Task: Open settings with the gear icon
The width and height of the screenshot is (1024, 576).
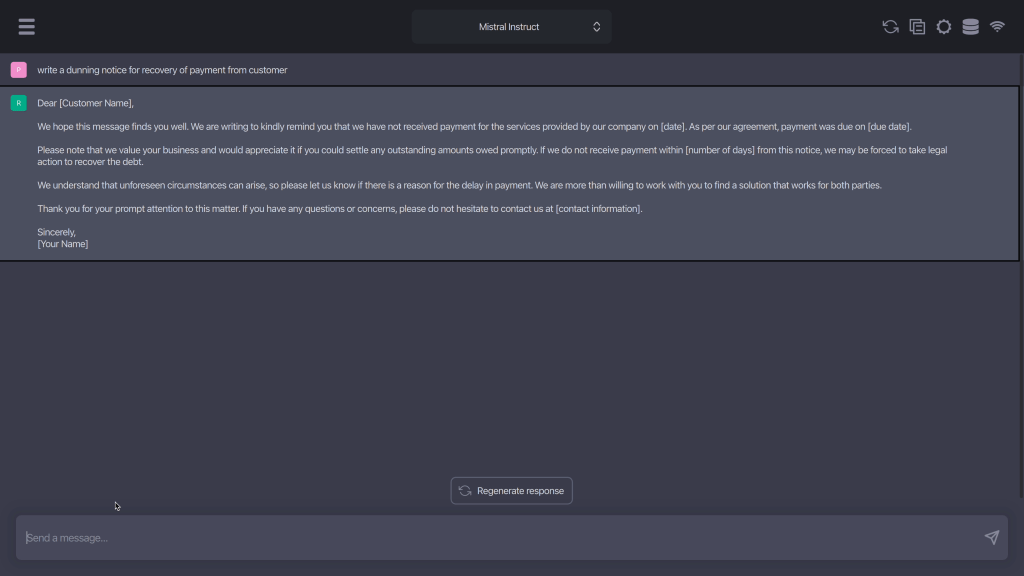Action: [944, 27]
